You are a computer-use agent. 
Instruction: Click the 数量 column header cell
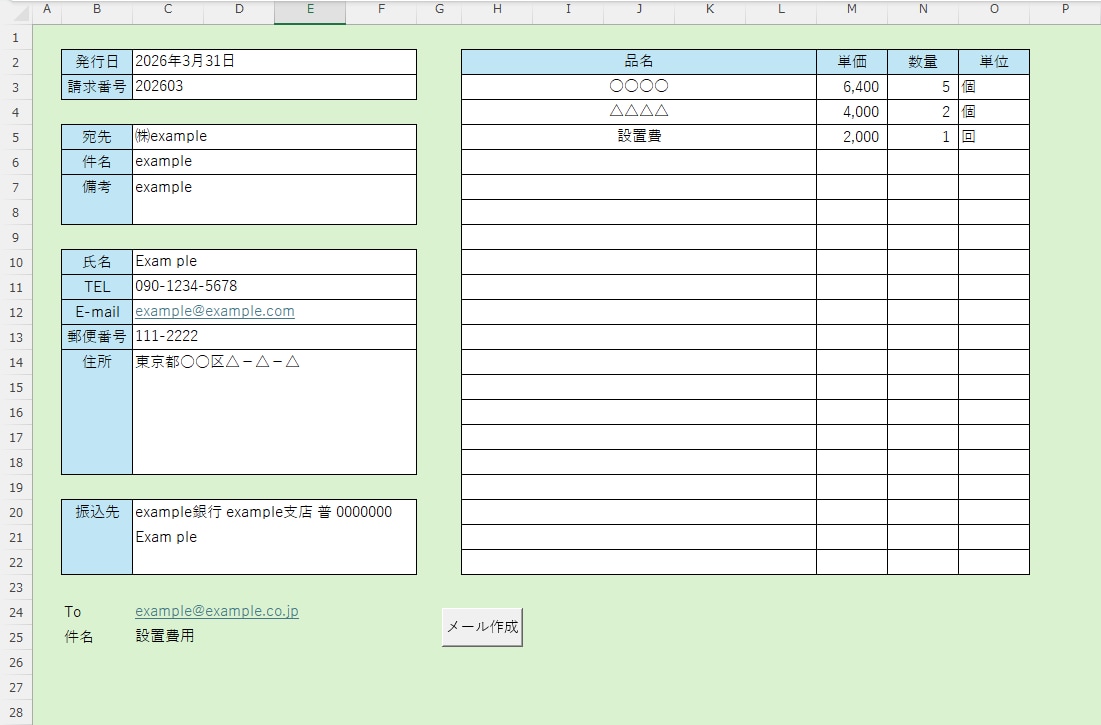click(923, 62)
